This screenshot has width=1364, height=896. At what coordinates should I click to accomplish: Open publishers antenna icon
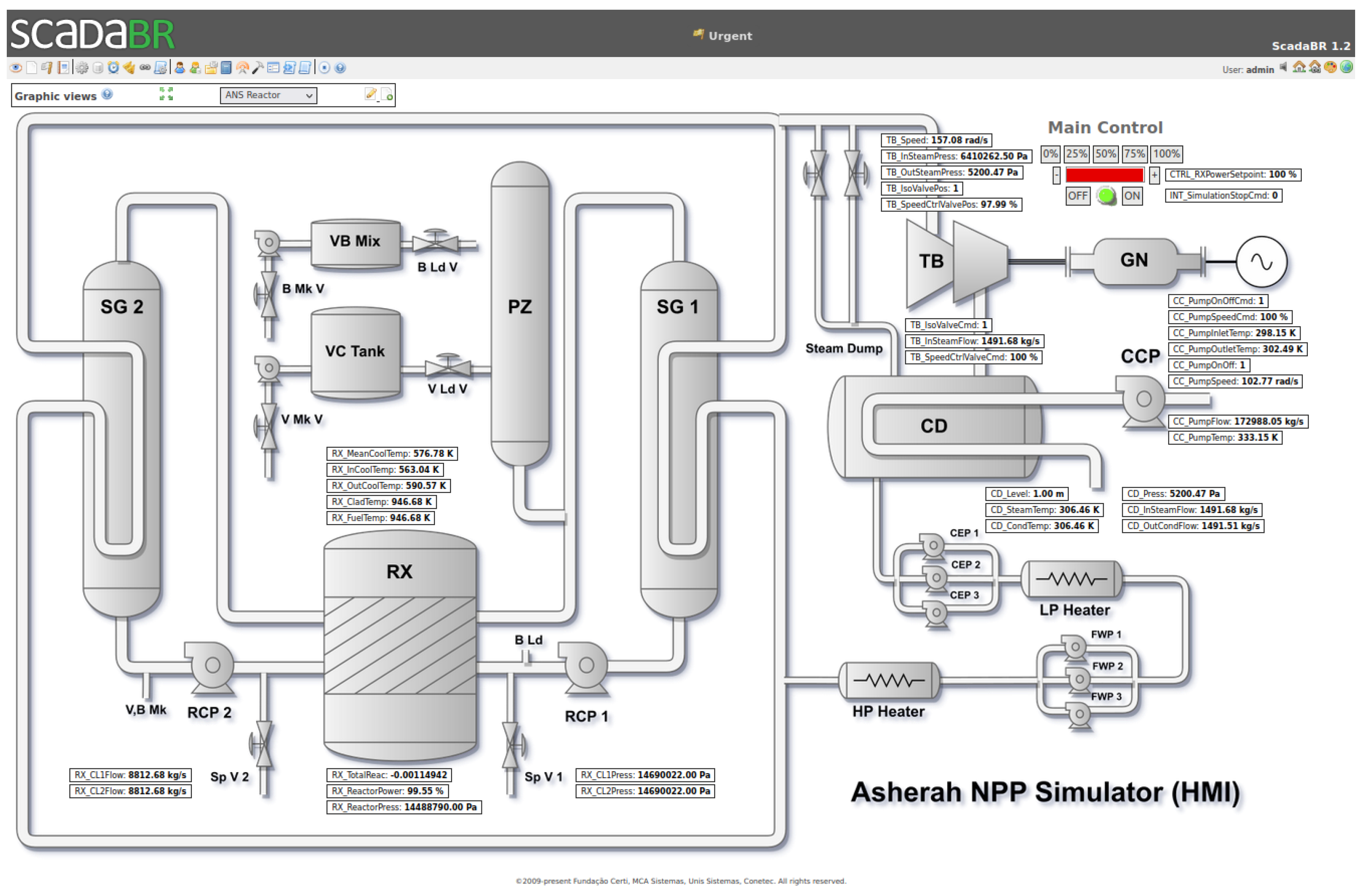coord(243,68)
